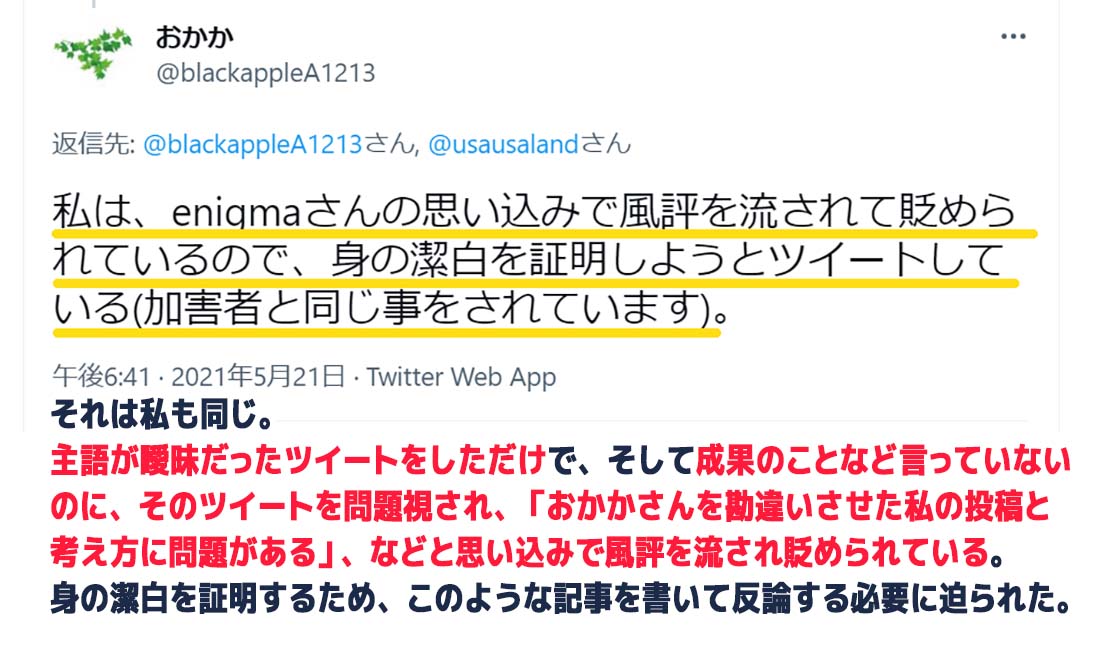Image resolution: width=1100 pixels, height=648 pixels.
Task: Open @blackappleA1213 mention in reply line
Action: [x=253, y=144]
